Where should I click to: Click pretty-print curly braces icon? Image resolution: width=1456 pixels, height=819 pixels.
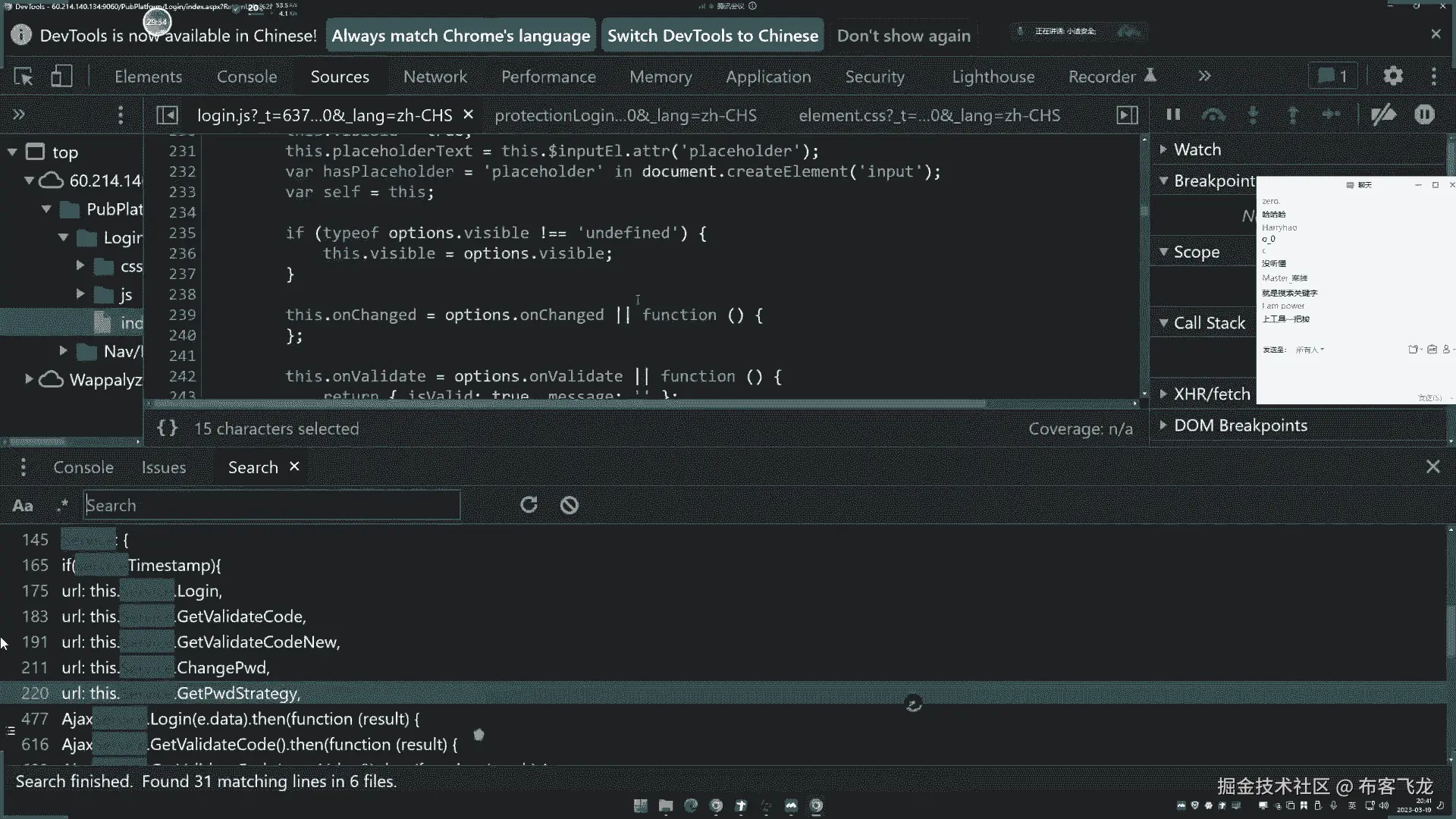(167, 428)
